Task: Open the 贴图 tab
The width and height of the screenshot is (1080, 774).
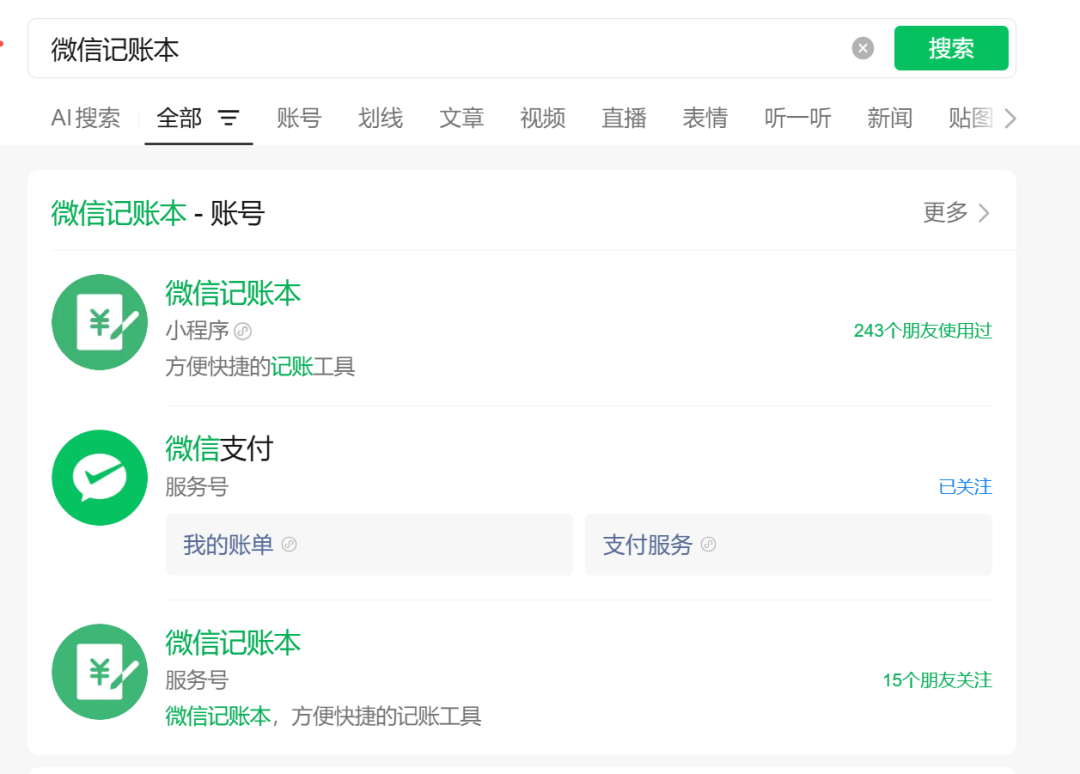Action: pos(970,118)
